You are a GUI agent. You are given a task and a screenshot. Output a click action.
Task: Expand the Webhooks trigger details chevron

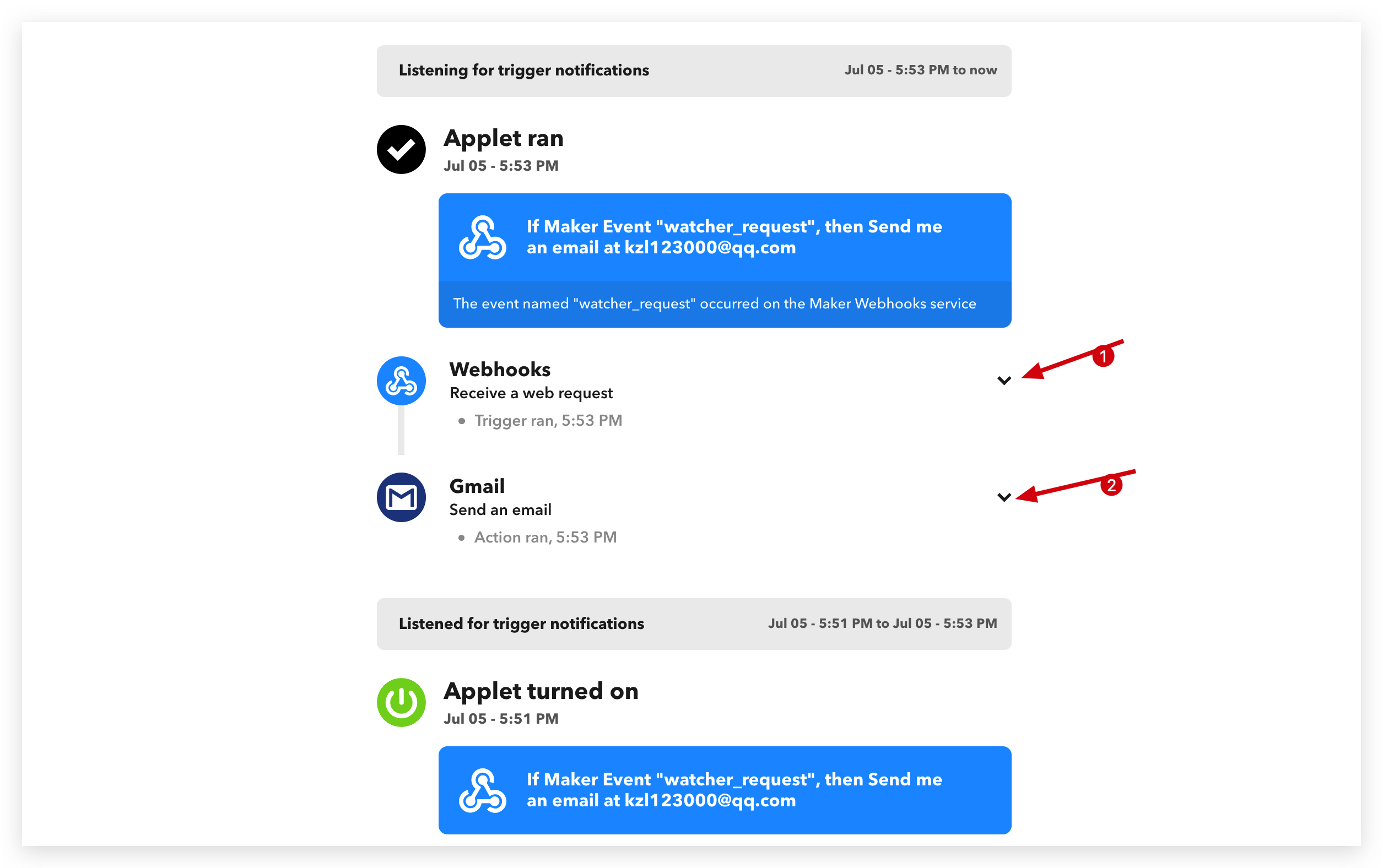click(1003, 381)
